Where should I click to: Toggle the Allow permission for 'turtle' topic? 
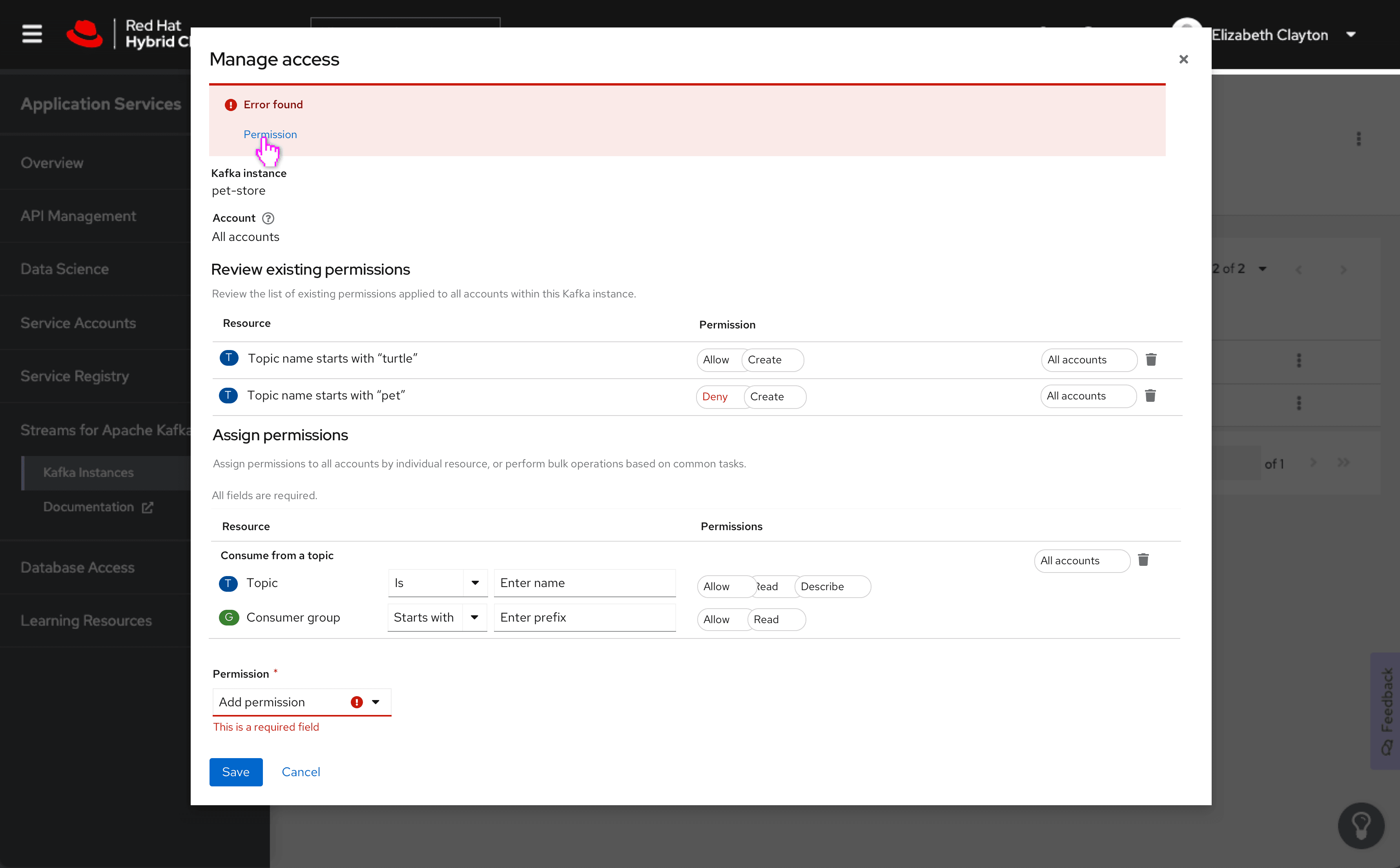point(716,359)
